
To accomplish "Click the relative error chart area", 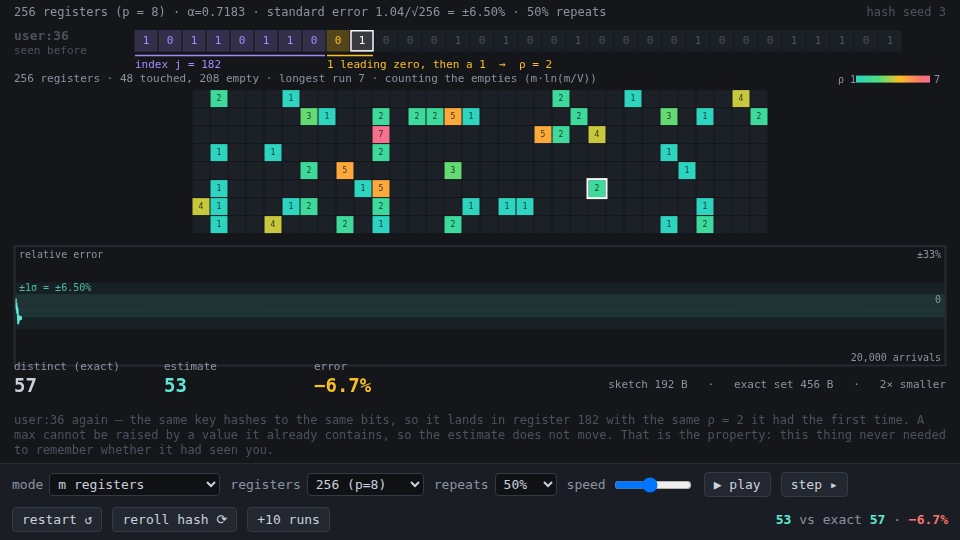I will [x=480, y=306].
